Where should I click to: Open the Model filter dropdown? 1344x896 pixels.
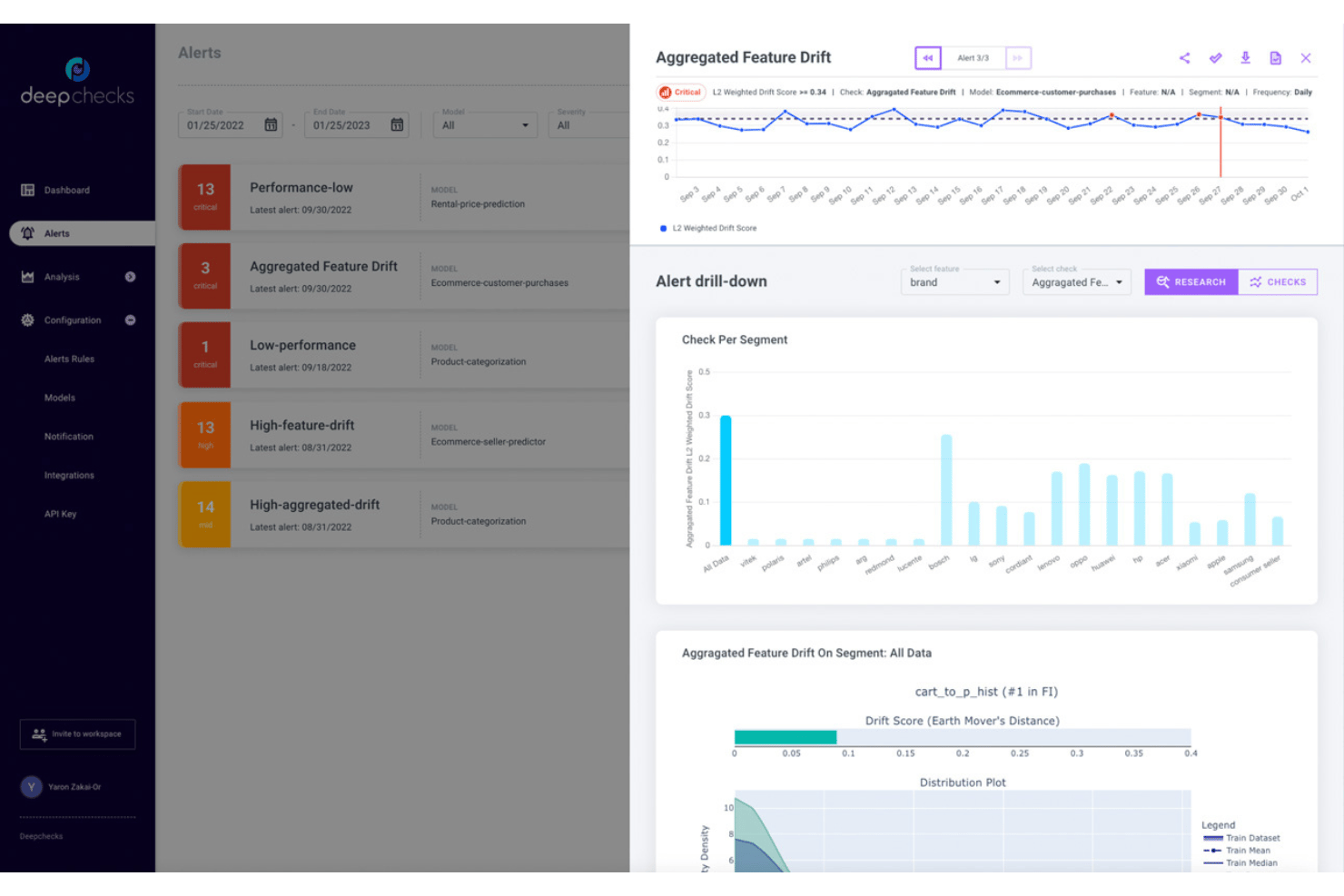[486, 124]
